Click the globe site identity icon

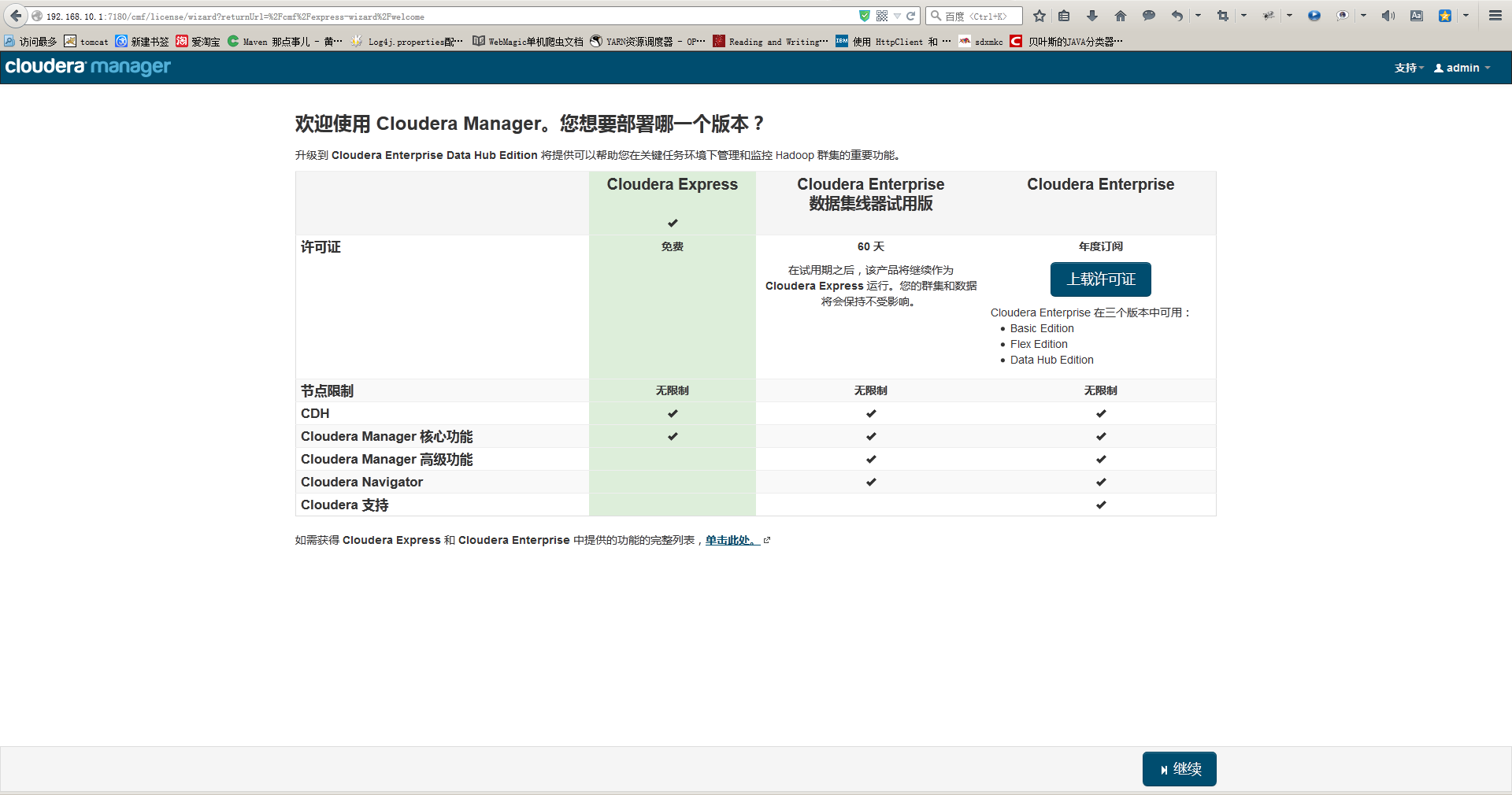[37, 16]
